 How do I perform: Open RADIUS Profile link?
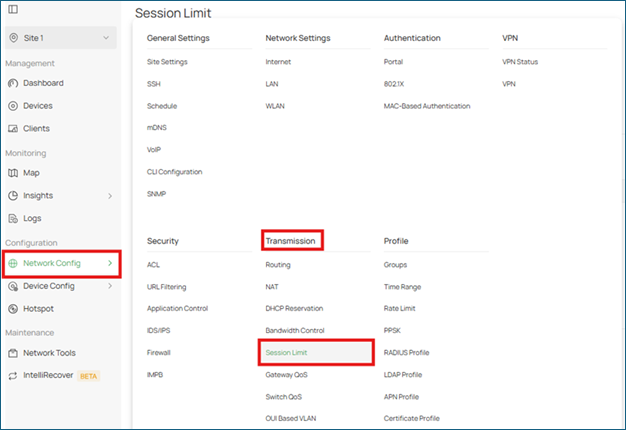pyautogui.click(x=406, y=353)
